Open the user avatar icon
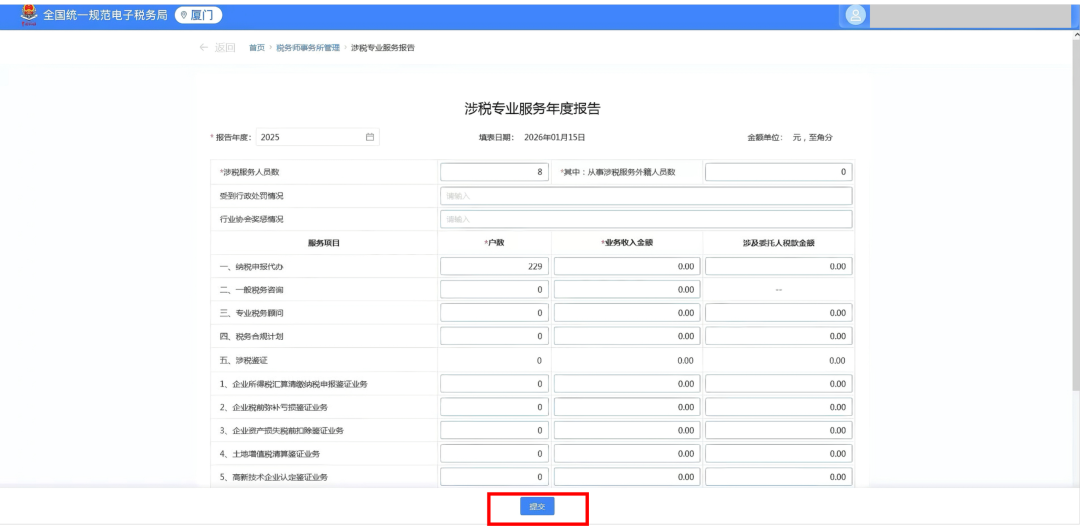The height and width of the screenshot is (526, 1080). [x=855, y=15]
